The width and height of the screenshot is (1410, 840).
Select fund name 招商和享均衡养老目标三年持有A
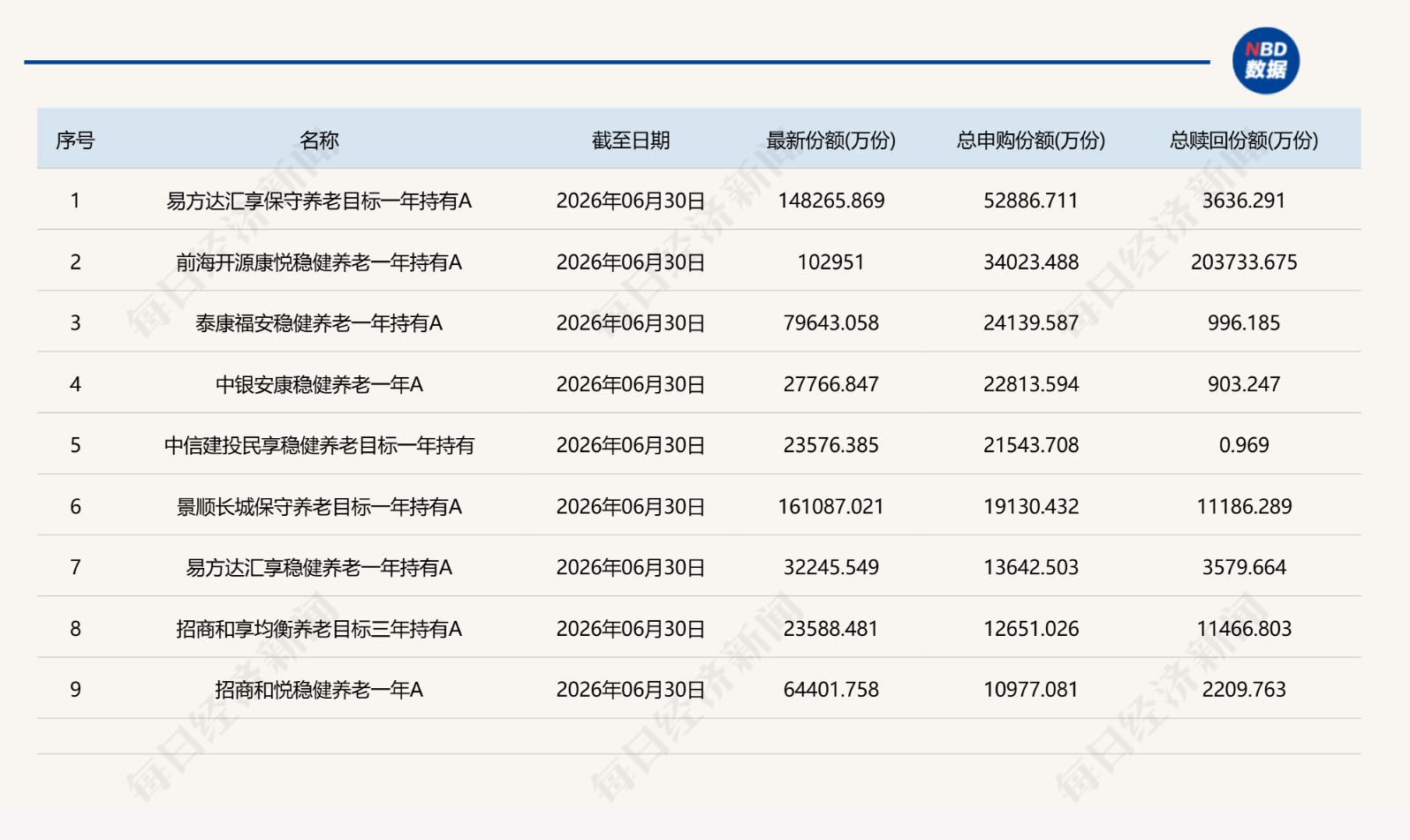[x=319, y=629]
